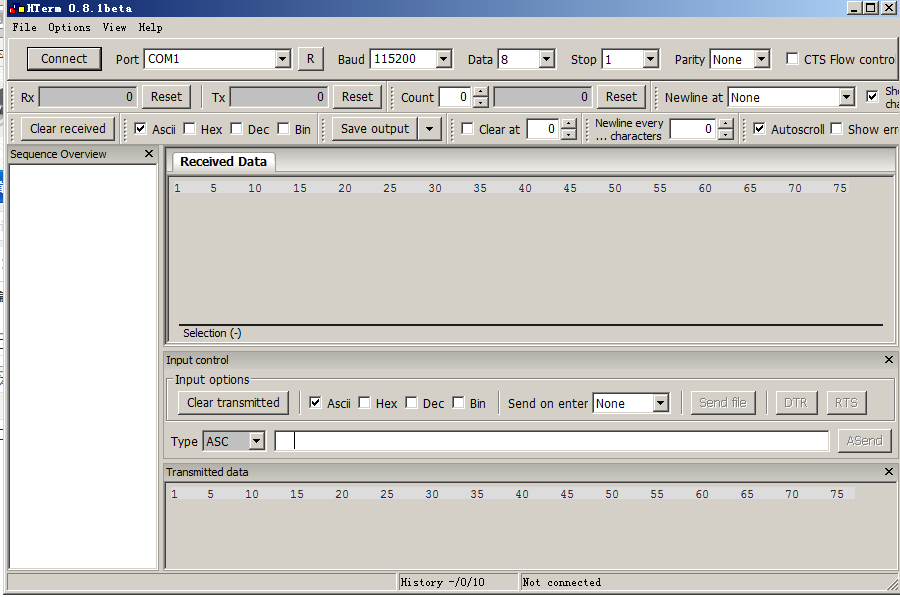Click the Count value input field

pyautogui.click(x=457, y=97)
